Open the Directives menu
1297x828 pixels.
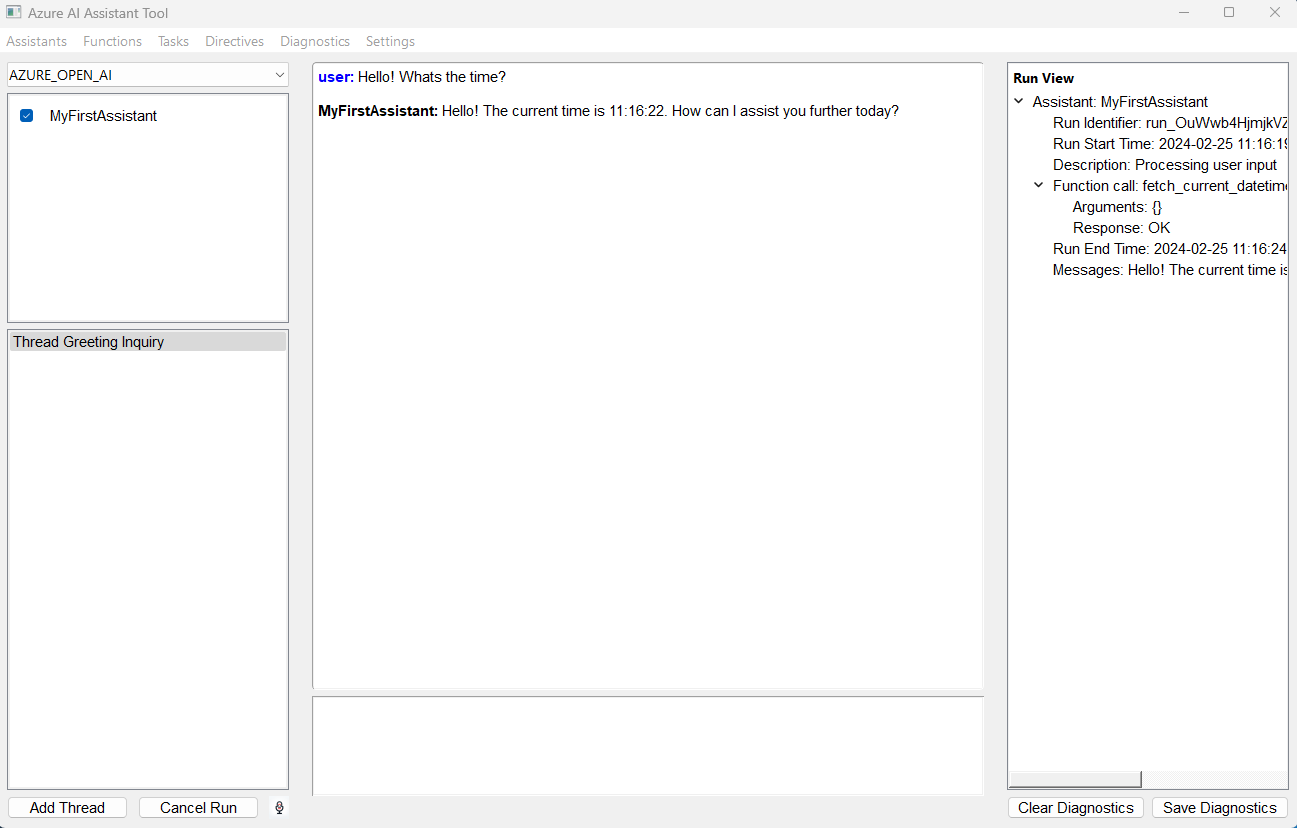click(x=235, y=41)
